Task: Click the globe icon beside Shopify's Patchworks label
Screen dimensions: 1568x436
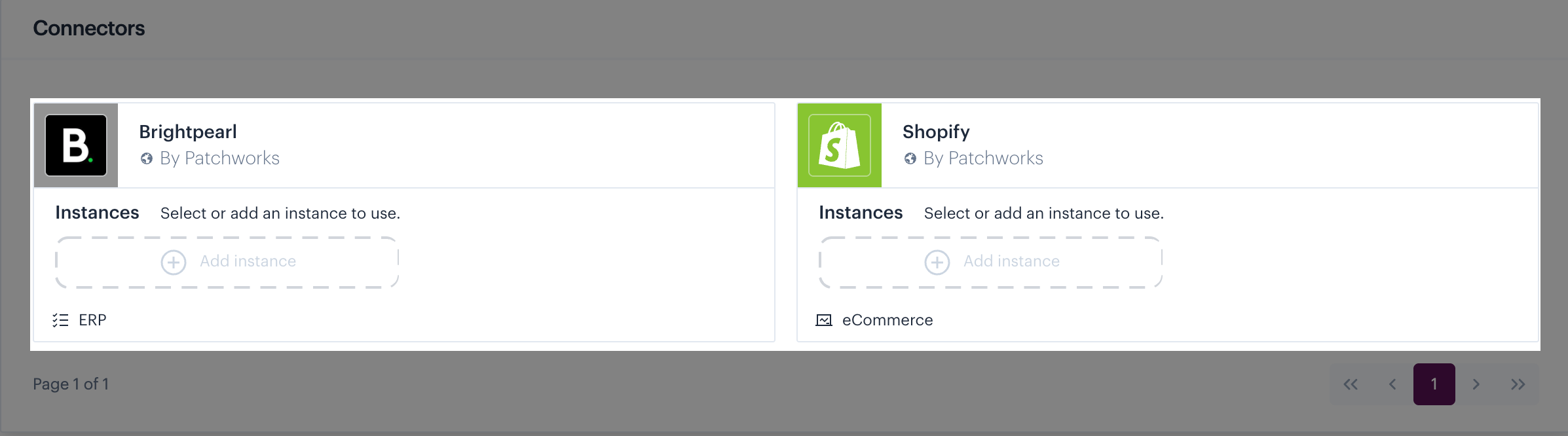Action: (x=910, y=159)
